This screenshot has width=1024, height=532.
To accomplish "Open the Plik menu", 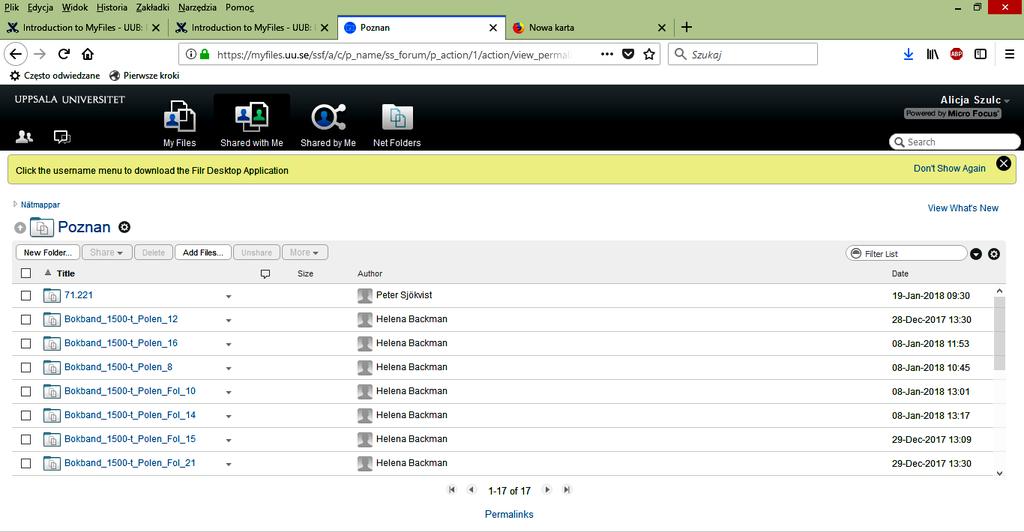I will [12, 7].
